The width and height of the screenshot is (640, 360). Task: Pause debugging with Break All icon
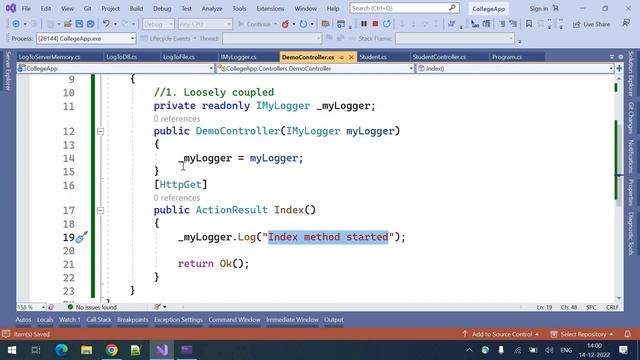pos(364,24)
